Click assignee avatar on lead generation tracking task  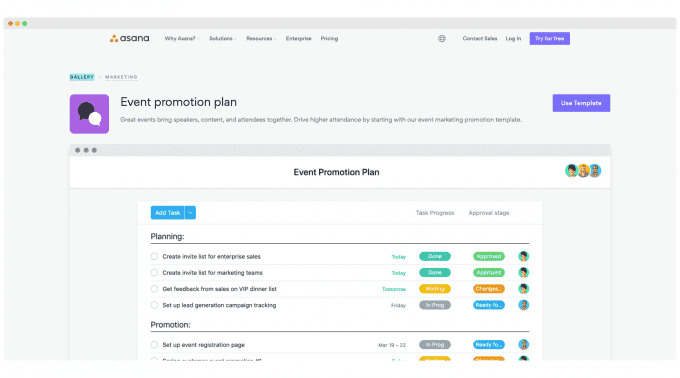[523, 305]
